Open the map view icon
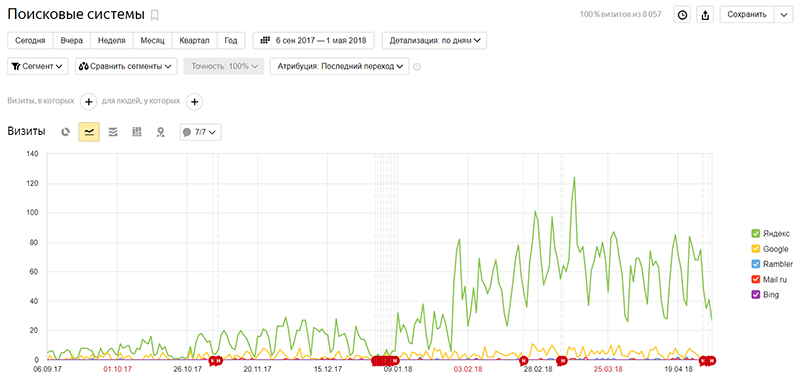 [x=161, y=132]
